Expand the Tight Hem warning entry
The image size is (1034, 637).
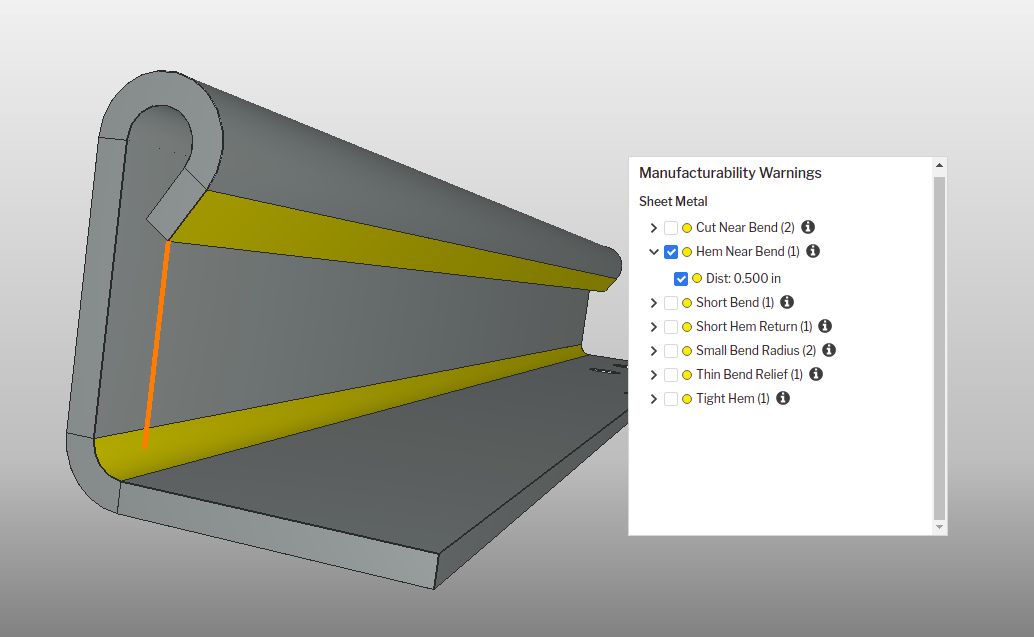tap(653, 398)
